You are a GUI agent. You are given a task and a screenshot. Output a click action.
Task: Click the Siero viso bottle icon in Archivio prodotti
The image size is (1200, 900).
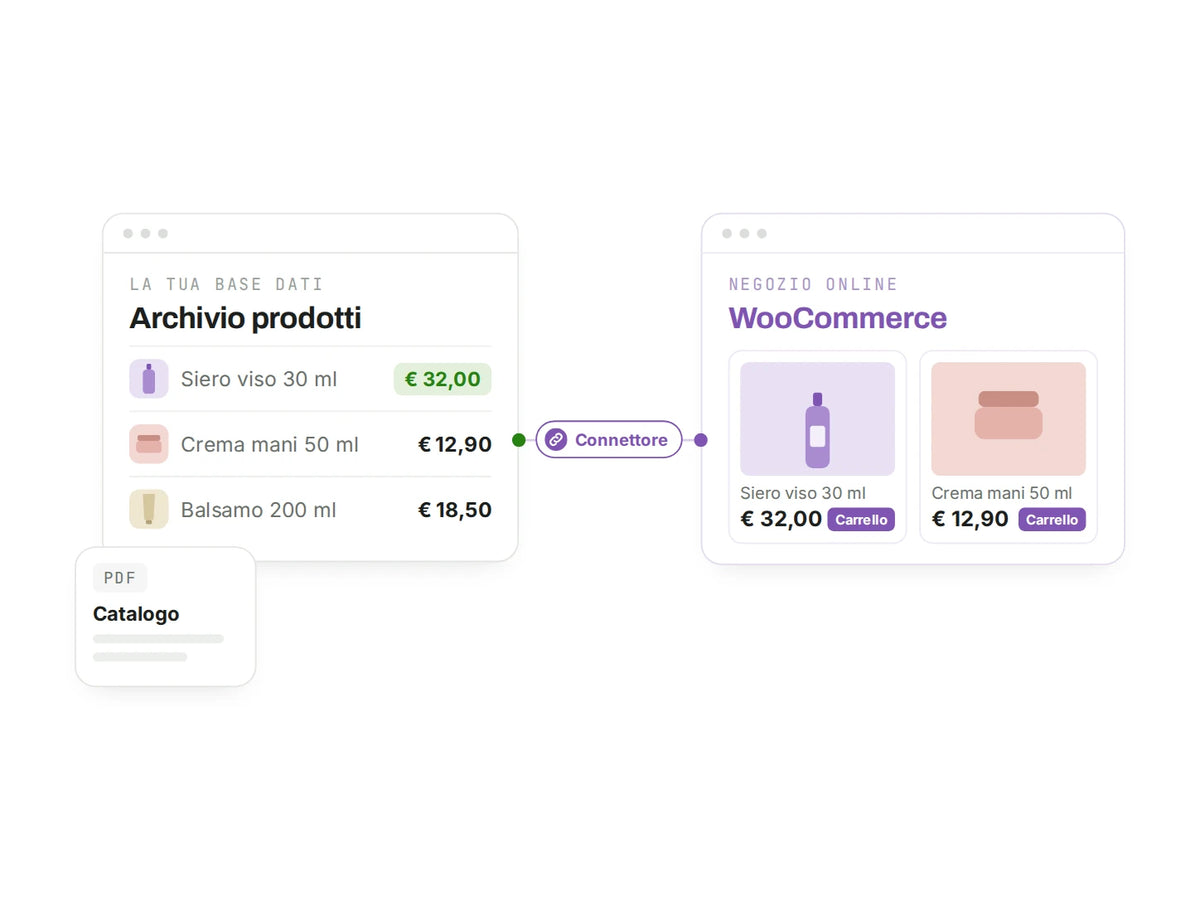click(149, 379)
